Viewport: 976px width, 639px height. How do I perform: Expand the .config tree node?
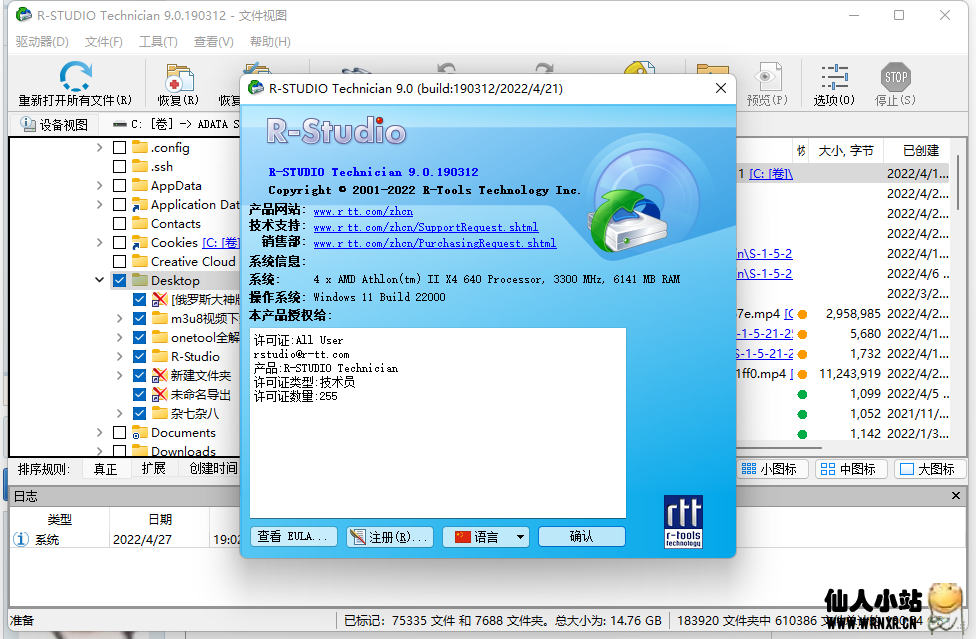pyautogui.click(x=100, y=147)
